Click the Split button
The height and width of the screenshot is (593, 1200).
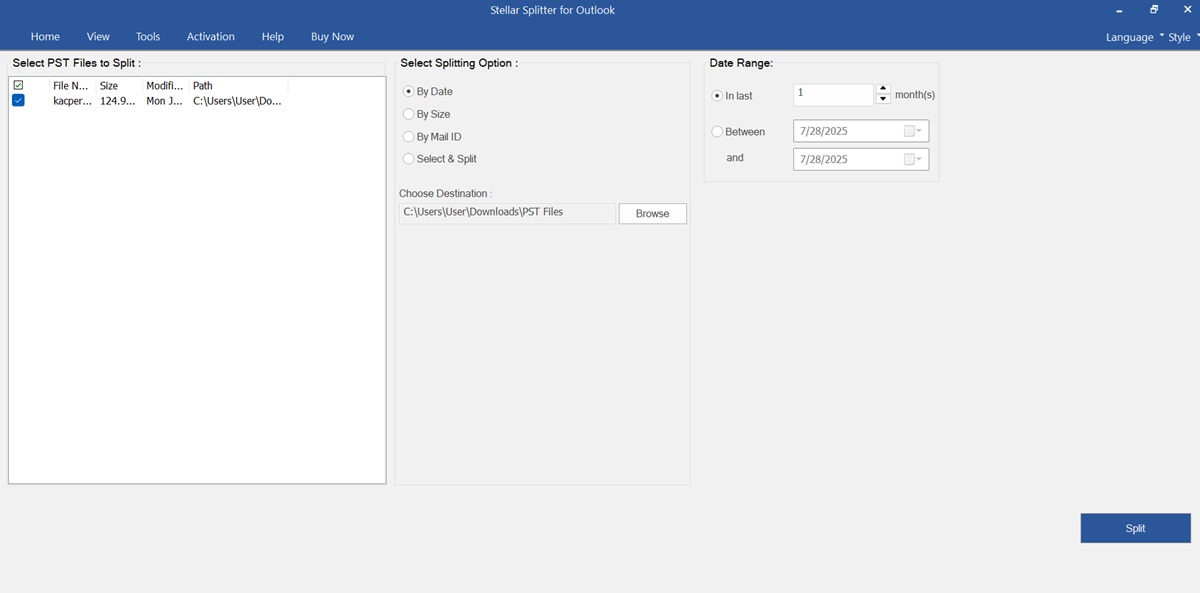pyautogui.click(x=1135, y=528)
